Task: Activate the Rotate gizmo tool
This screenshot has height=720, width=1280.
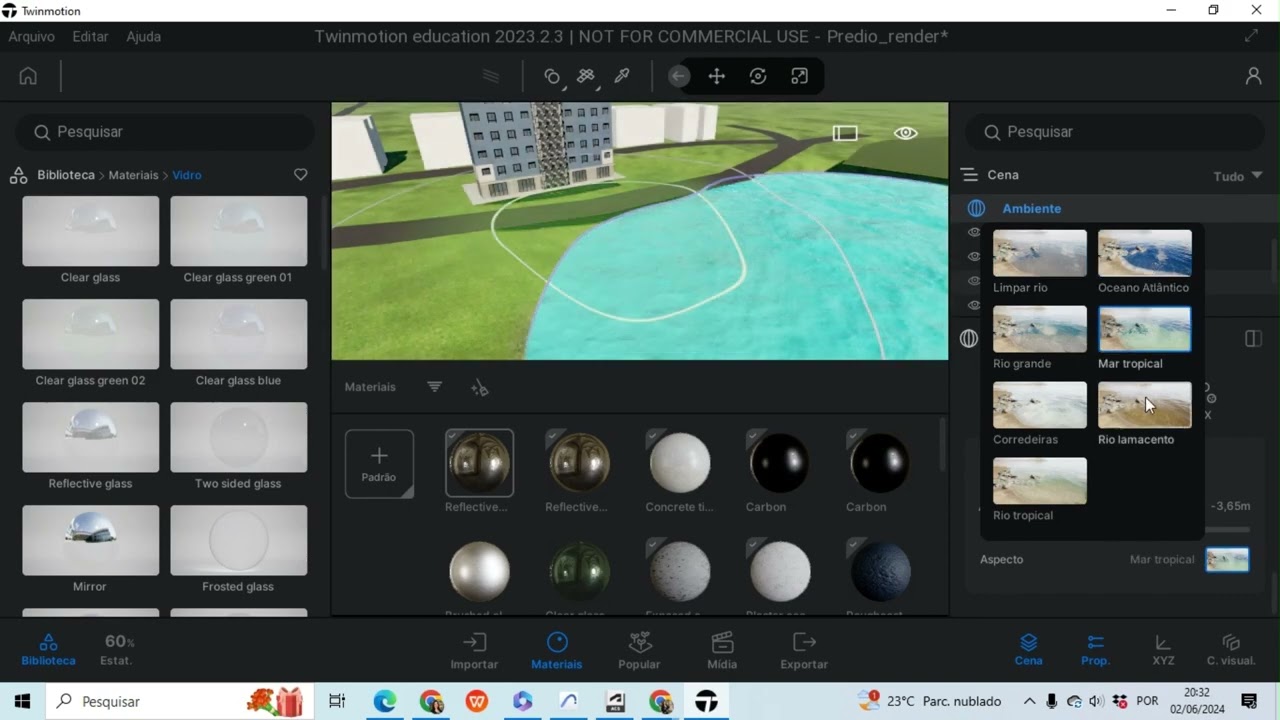Action: pos(758,76)
